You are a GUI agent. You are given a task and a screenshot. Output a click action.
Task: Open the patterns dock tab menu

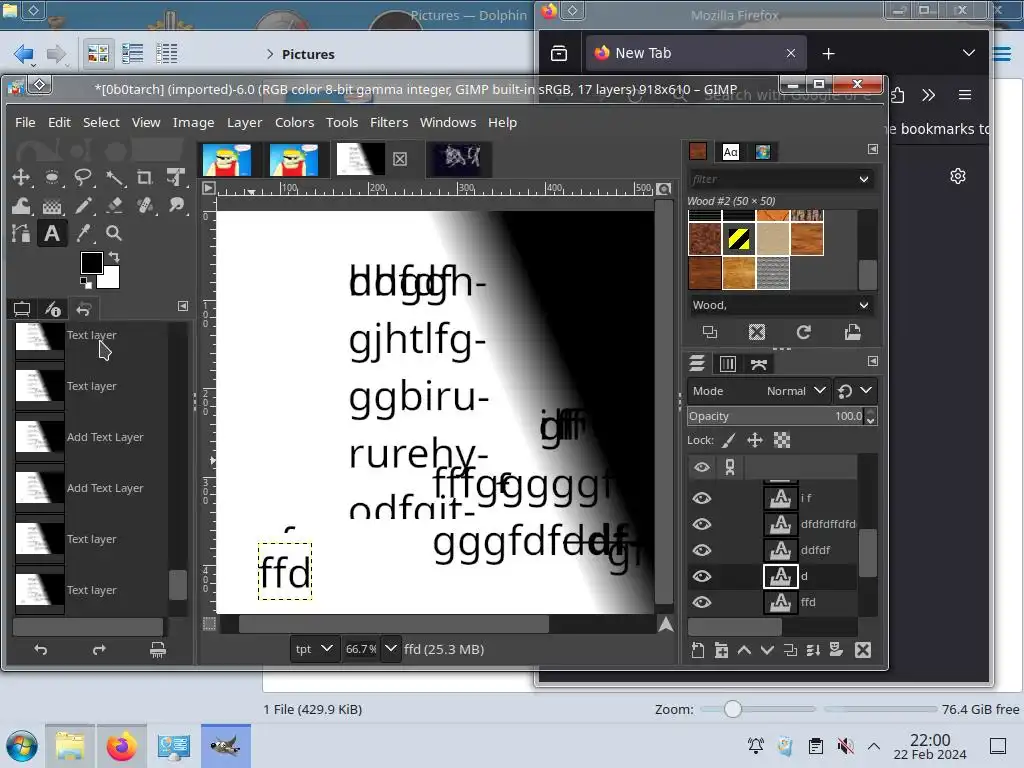(x=872, y=150)
